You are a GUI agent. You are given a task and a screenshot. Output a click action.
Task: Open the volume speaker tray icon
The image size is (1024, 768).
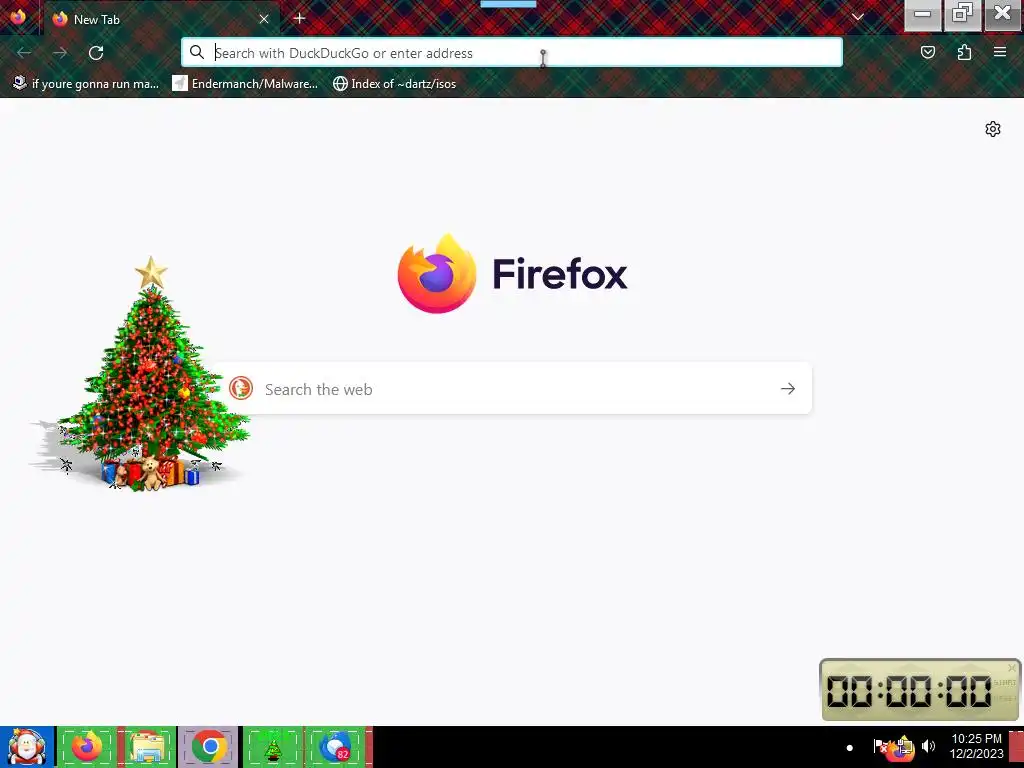click(x=928, y=746)
